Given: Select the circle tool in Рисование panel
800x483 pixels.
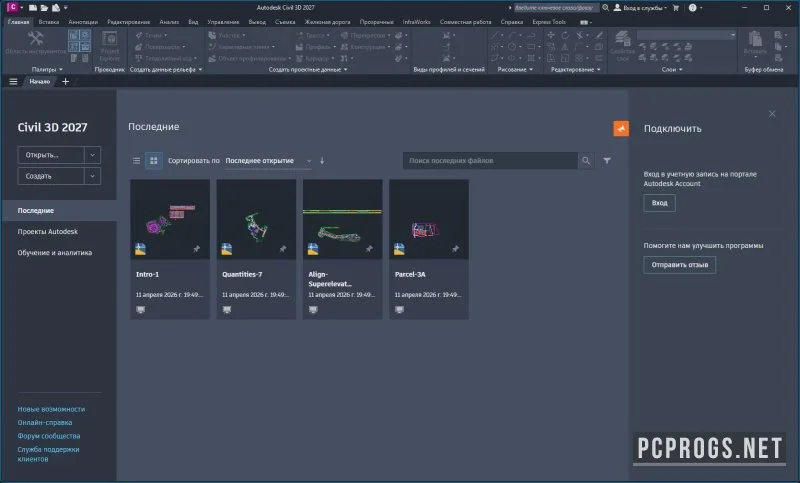Looking at the screenshot, I should [x=511, y=46].
